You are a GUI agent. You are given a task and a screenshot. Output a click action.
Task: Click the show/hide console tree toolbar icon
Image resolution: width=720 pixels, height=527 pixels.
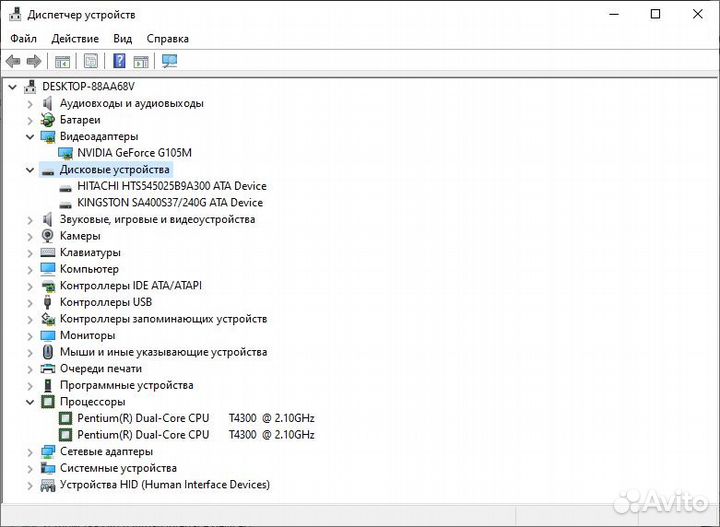tap(62, 62)
